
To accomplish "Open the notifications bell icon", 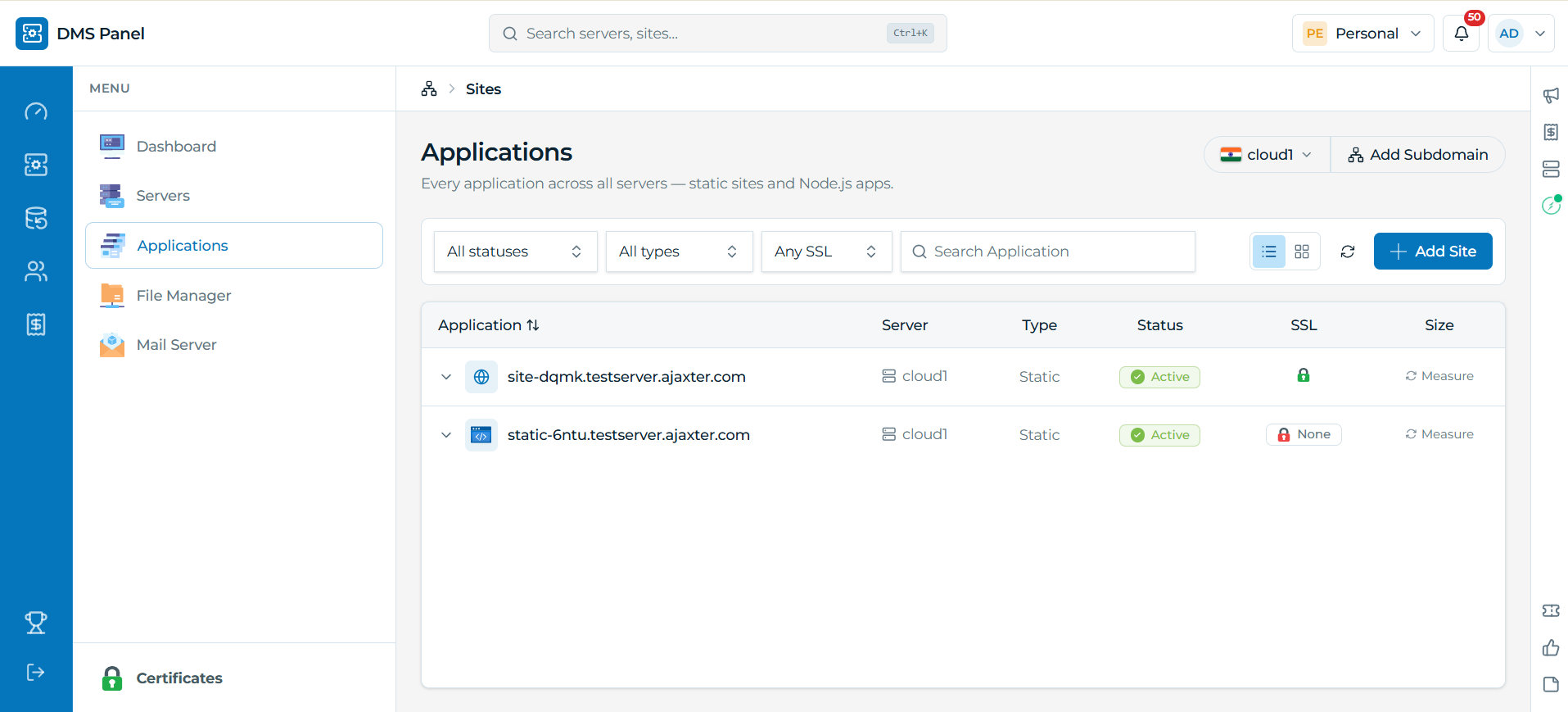I will (1462, 34).
